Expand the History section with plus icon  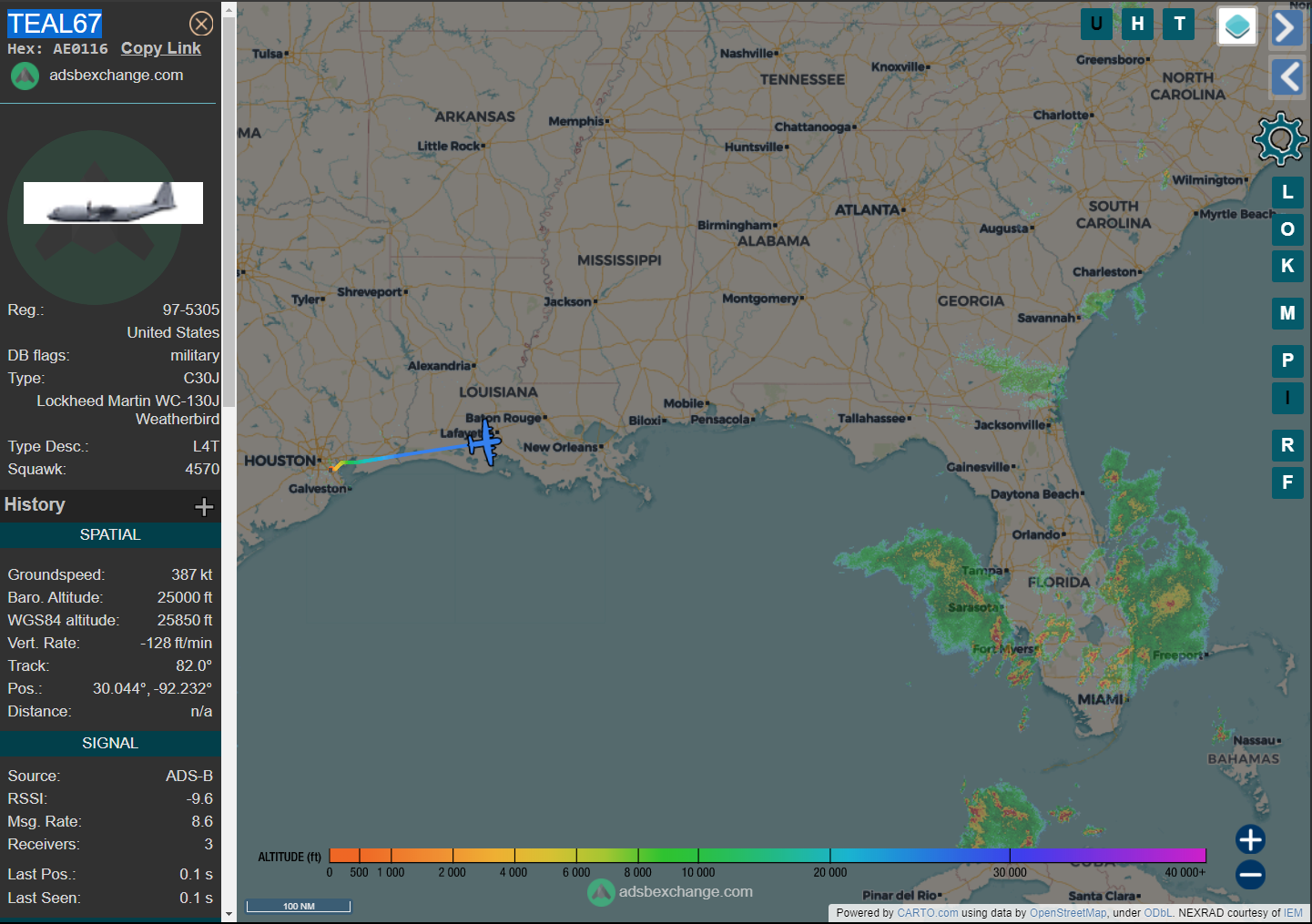[204, 506]
